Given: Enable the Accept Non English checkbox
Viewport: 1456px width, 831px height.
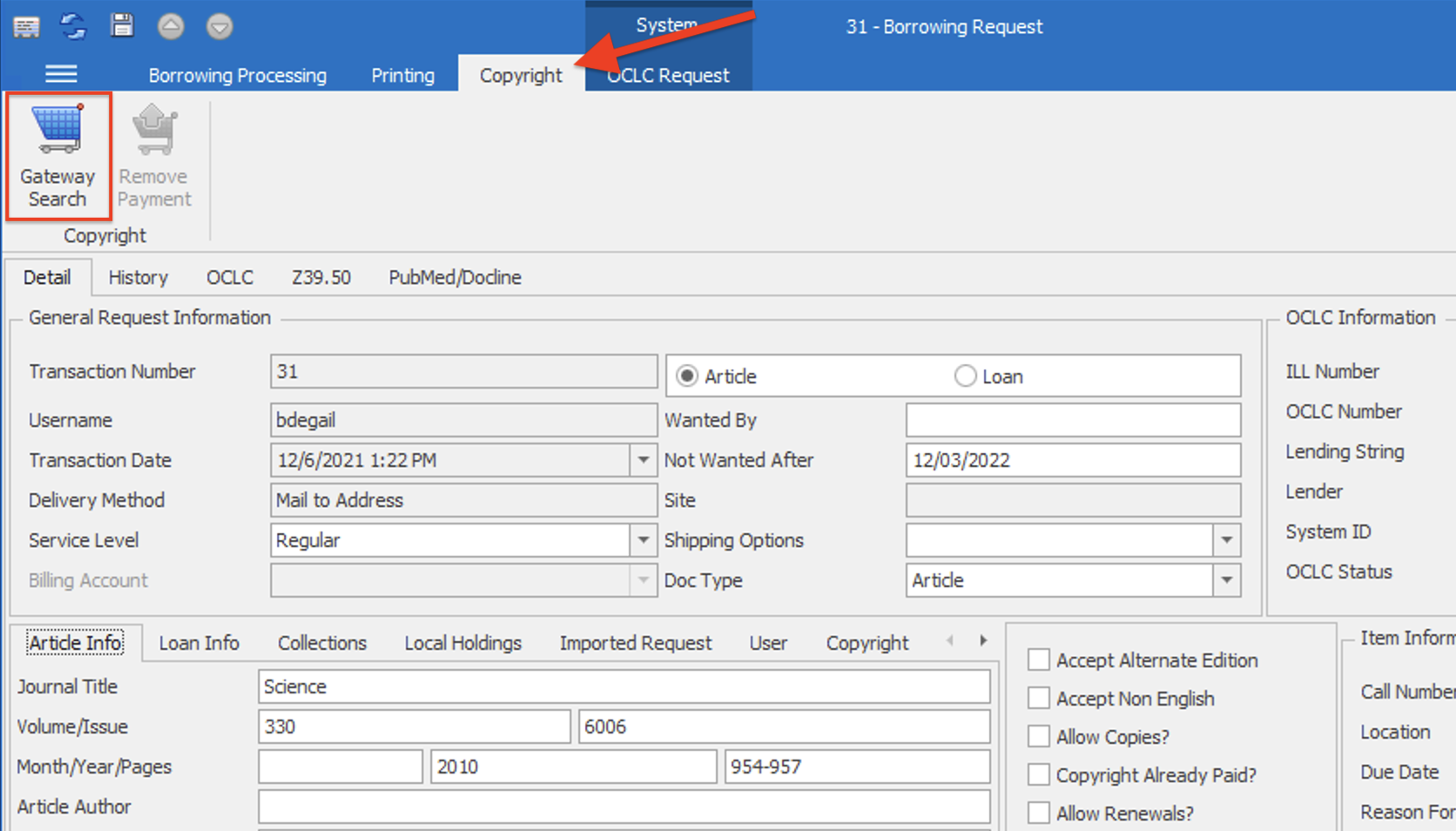Looking at the screenshot, I should 1038,698.
